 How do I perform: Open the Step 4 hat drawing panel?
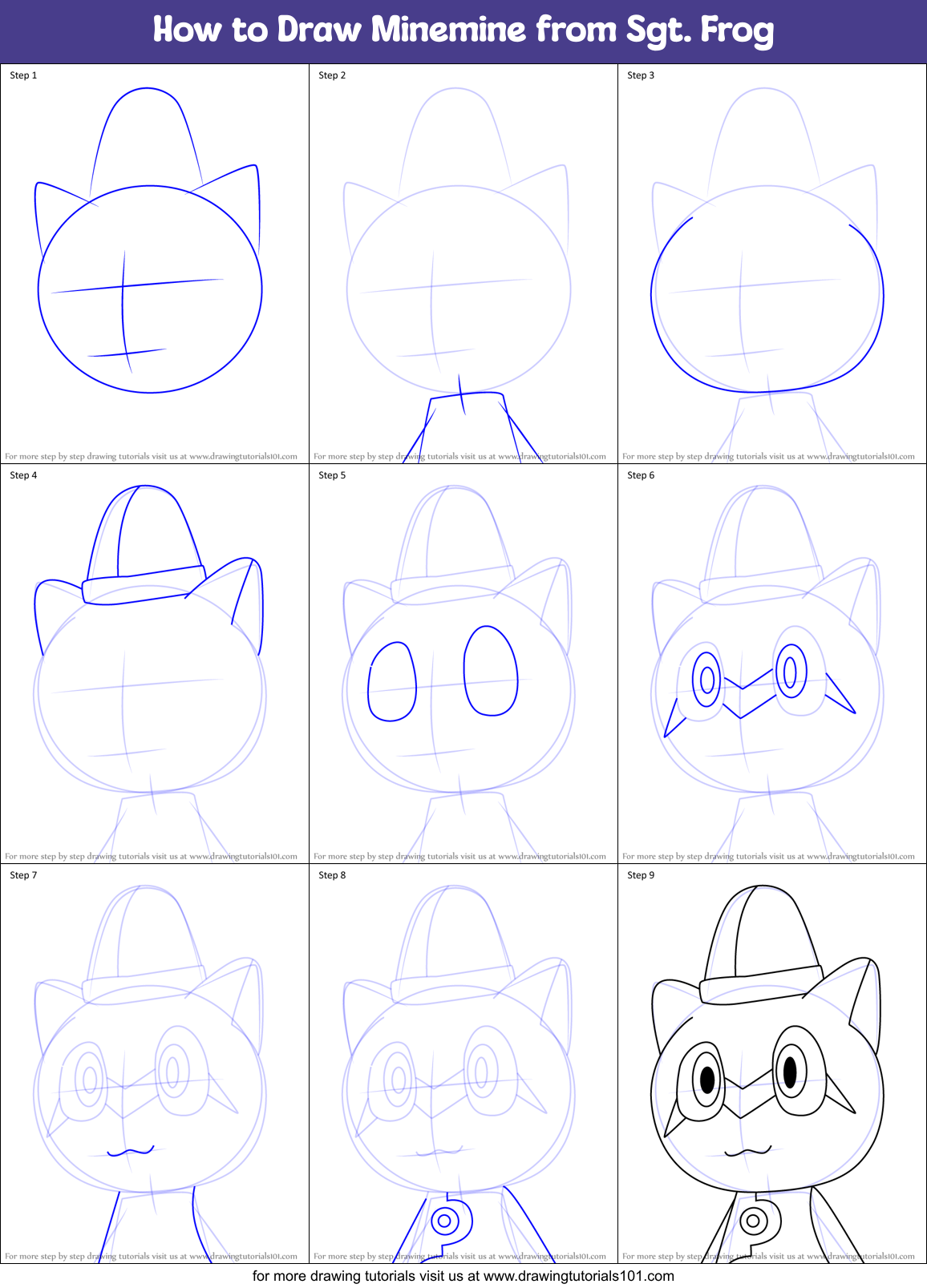click(155, 664)
